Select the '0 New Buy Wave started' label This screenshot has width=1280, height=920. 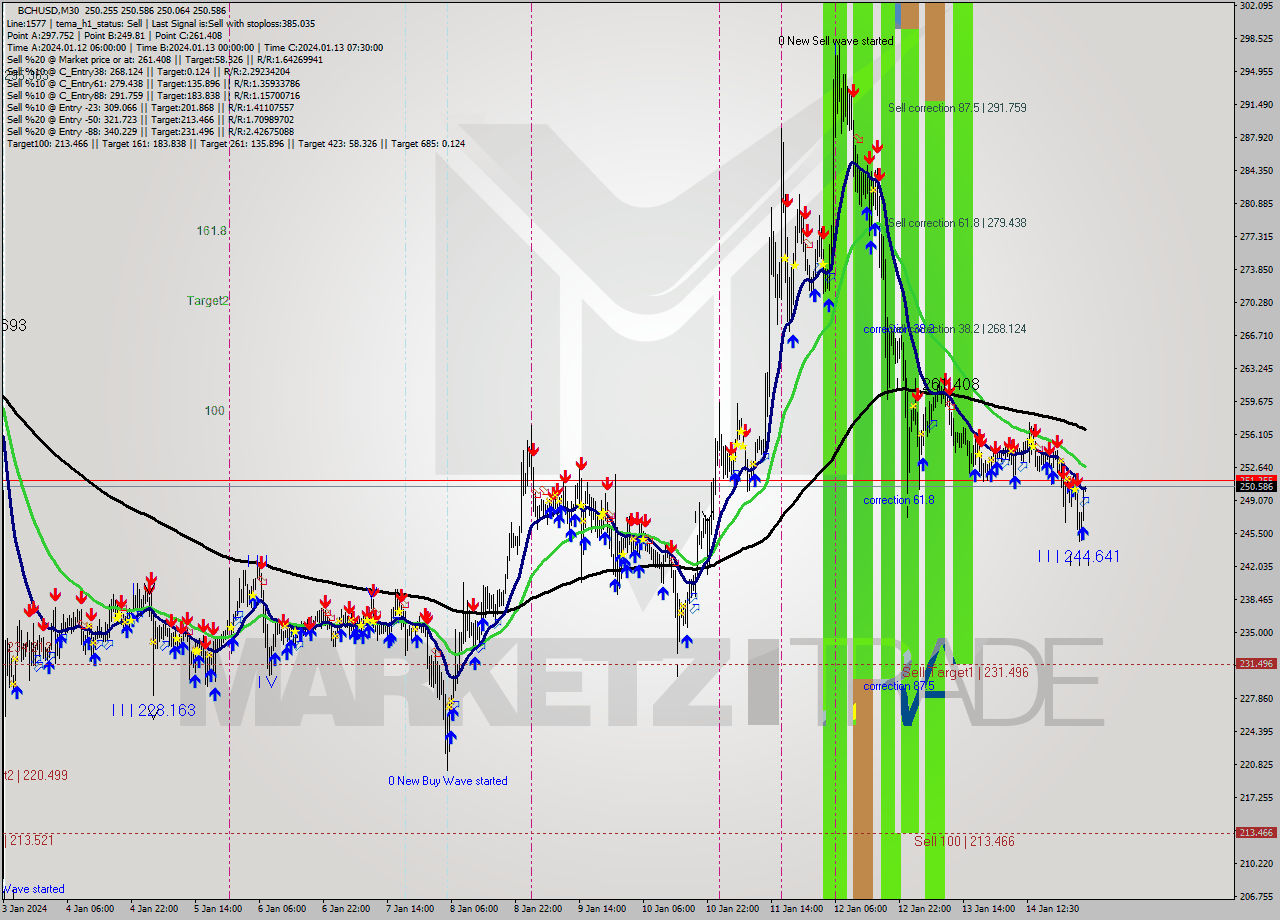[448, 781]
